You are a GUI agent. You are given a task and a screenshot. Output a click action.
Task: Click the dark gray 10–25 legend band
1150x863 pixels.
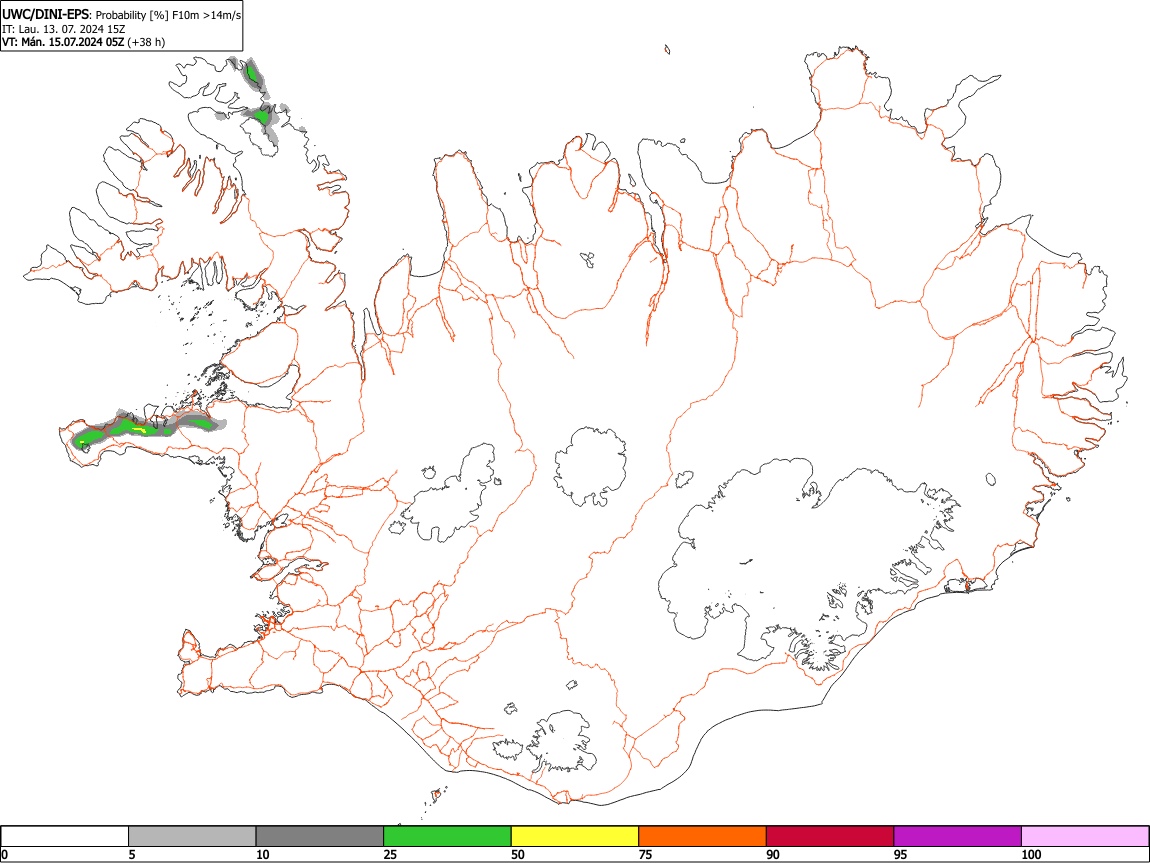[320, 836]
